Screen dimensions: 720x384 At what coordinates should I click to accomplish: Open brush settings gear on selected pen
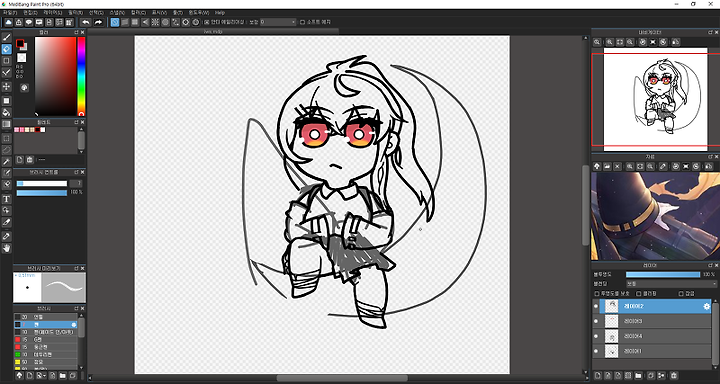[x=74, y=324]
